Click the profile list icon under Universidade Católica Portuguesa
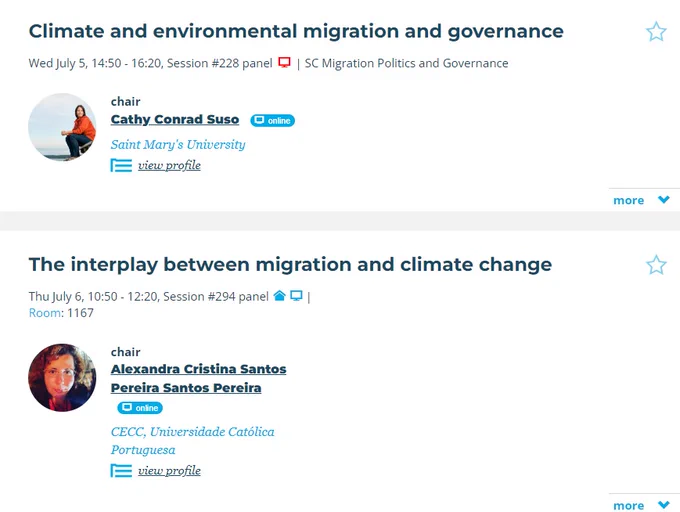The image size is (680, 512). (x=121, y=471)
